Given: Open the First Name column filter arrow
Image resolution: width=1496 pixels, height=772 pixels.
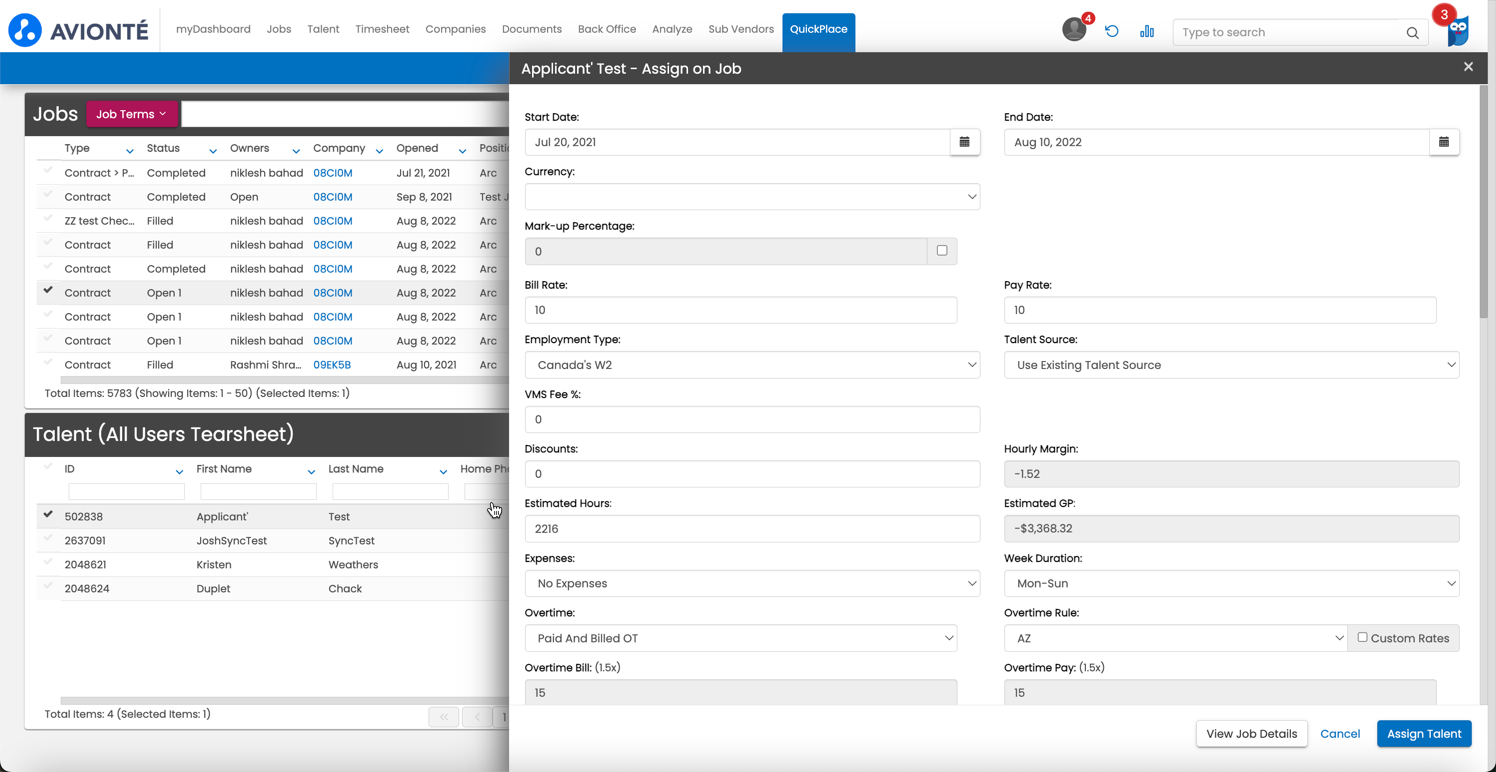Looking at the screenshot, I should point(311,472).
